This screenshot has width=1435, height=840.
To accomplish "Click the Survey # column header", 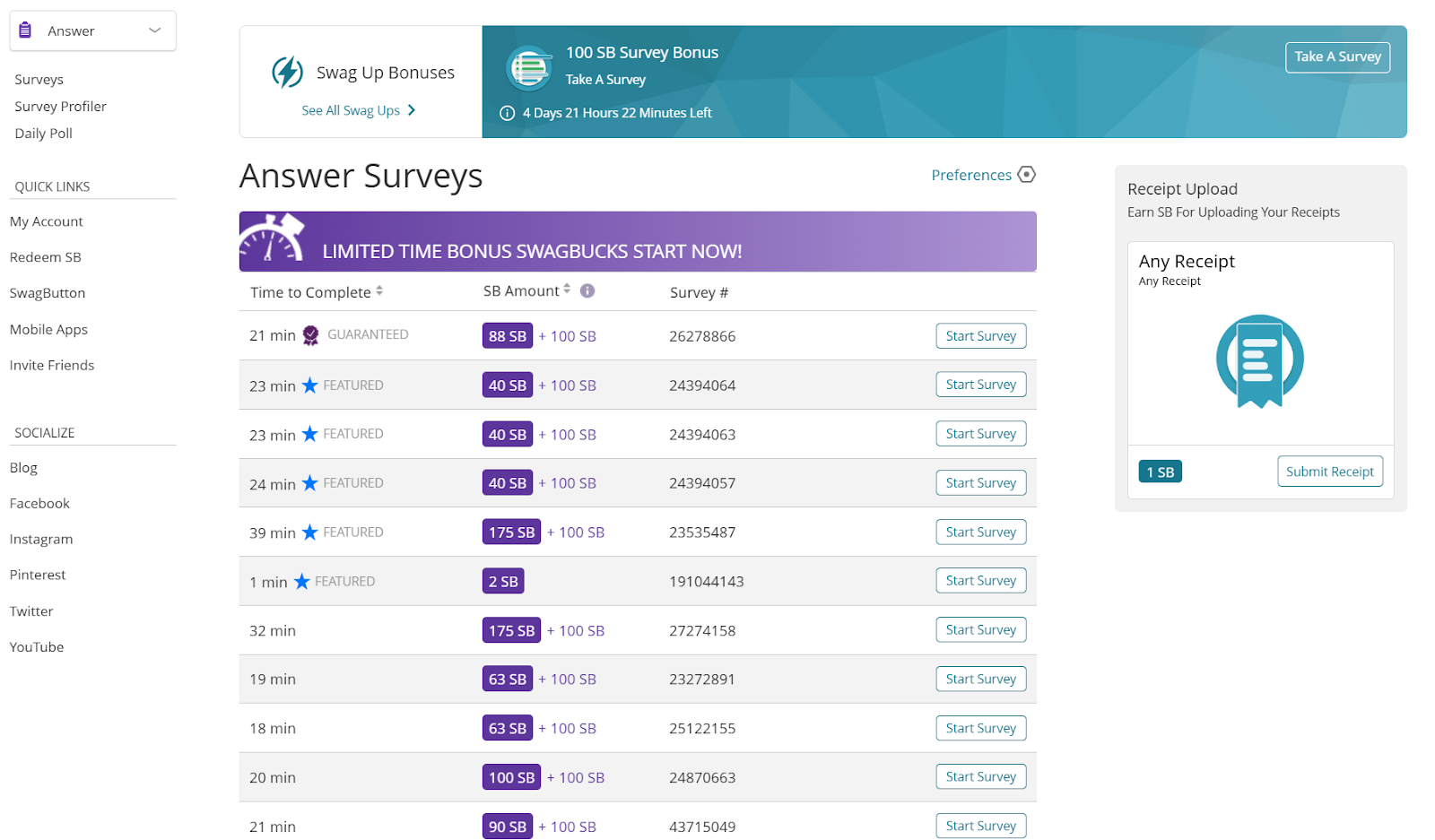I will point(700,292).
